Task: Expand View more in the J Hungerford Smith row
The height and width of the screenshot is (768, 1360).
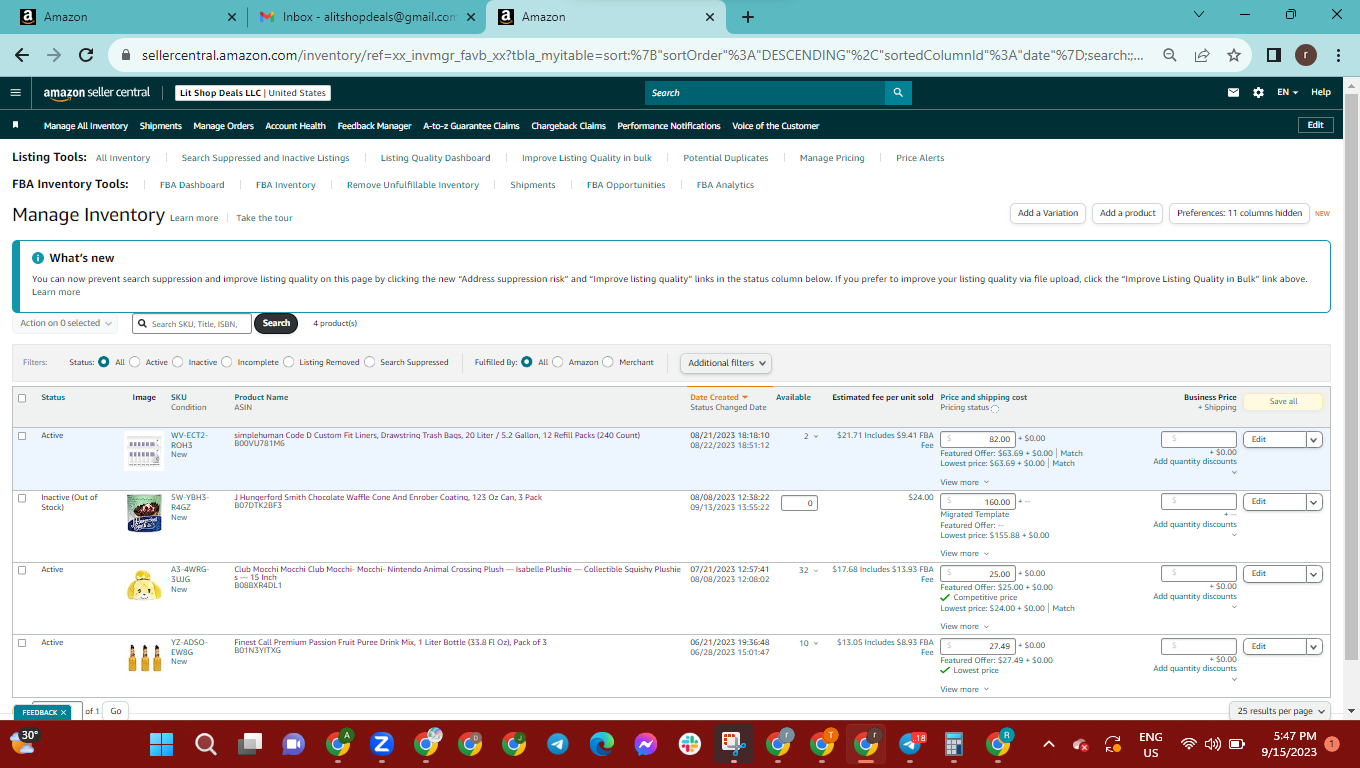Action: tap(964, 553)
